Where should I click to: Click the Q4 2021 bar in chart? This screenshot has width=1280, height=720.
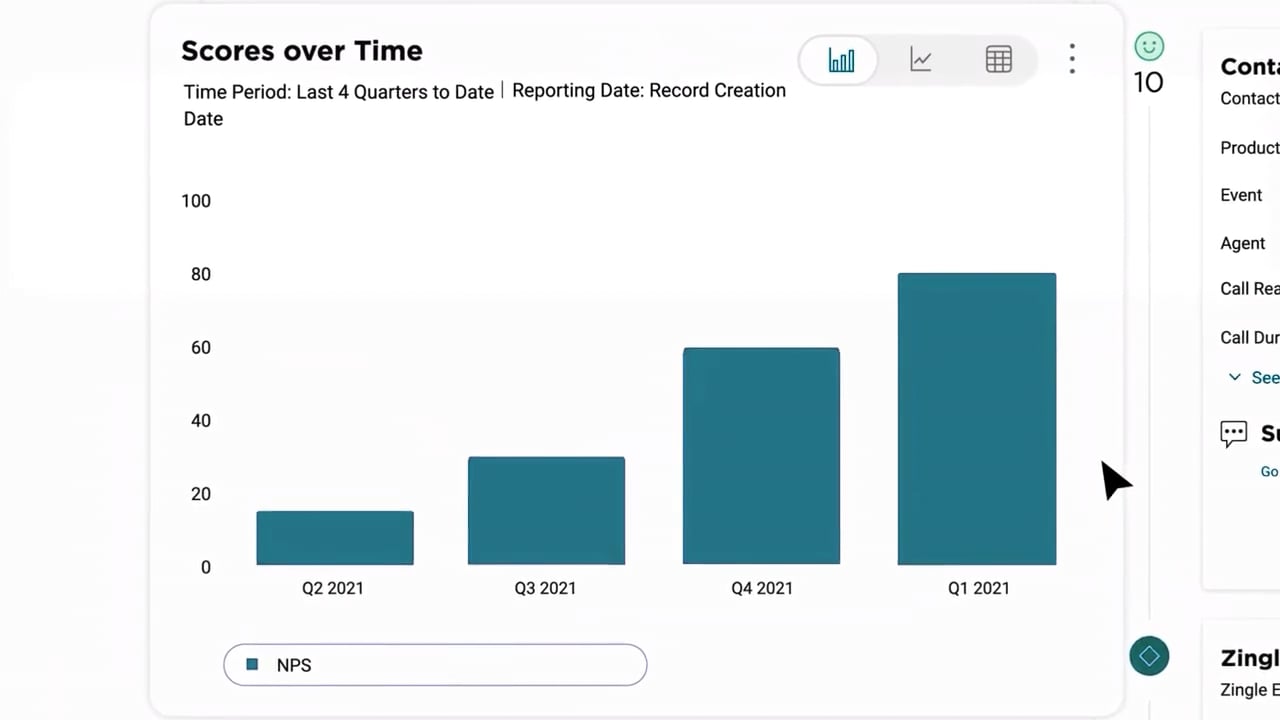(761, 456)
